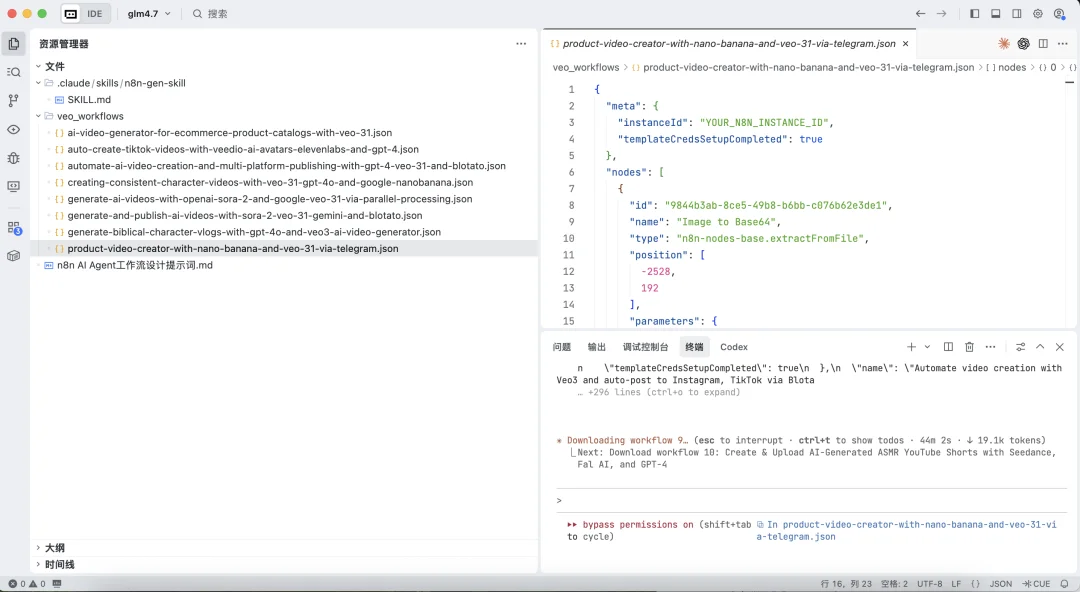Switch to the 问题 problems tab
The image size is (1080, 592).
562,347
